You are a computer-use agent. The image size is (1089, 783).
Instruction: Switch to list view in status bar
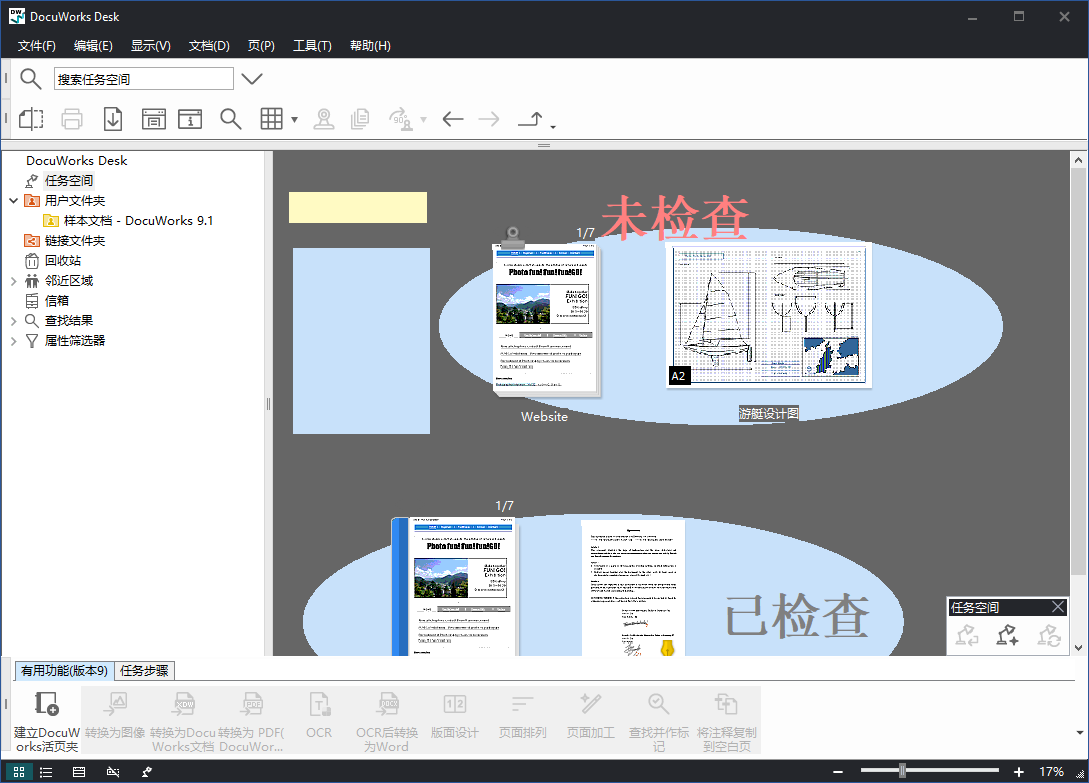46,772
